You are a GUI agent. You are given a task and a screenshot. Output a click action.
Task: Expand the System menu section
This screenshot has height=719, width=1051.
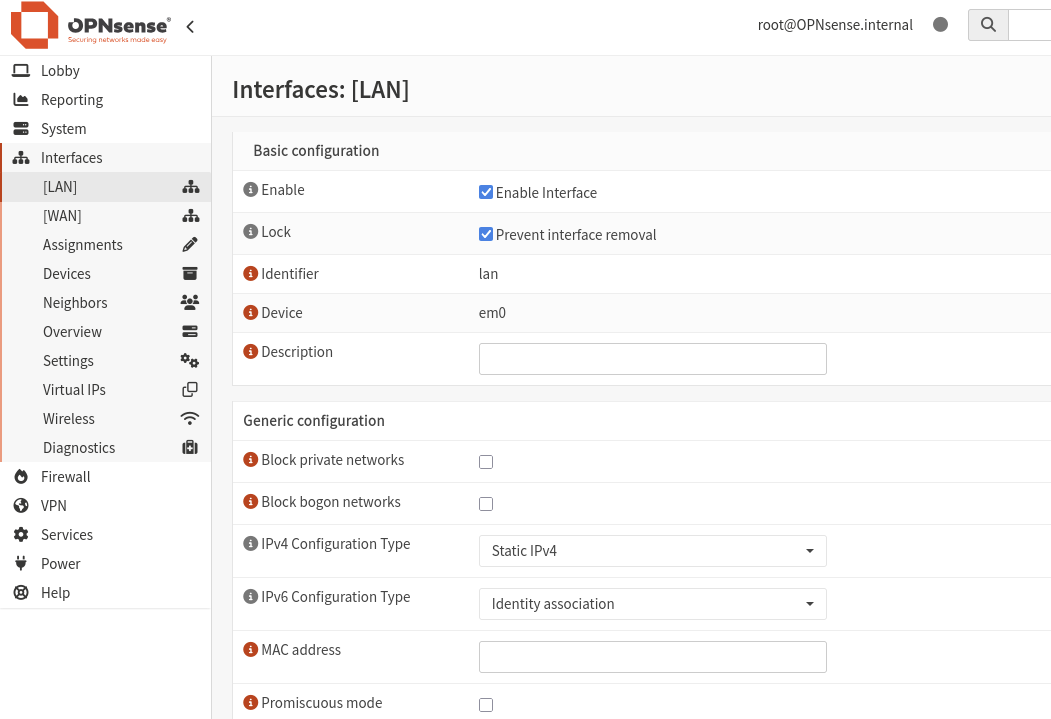pyautogui.click(x=106, y=129)
